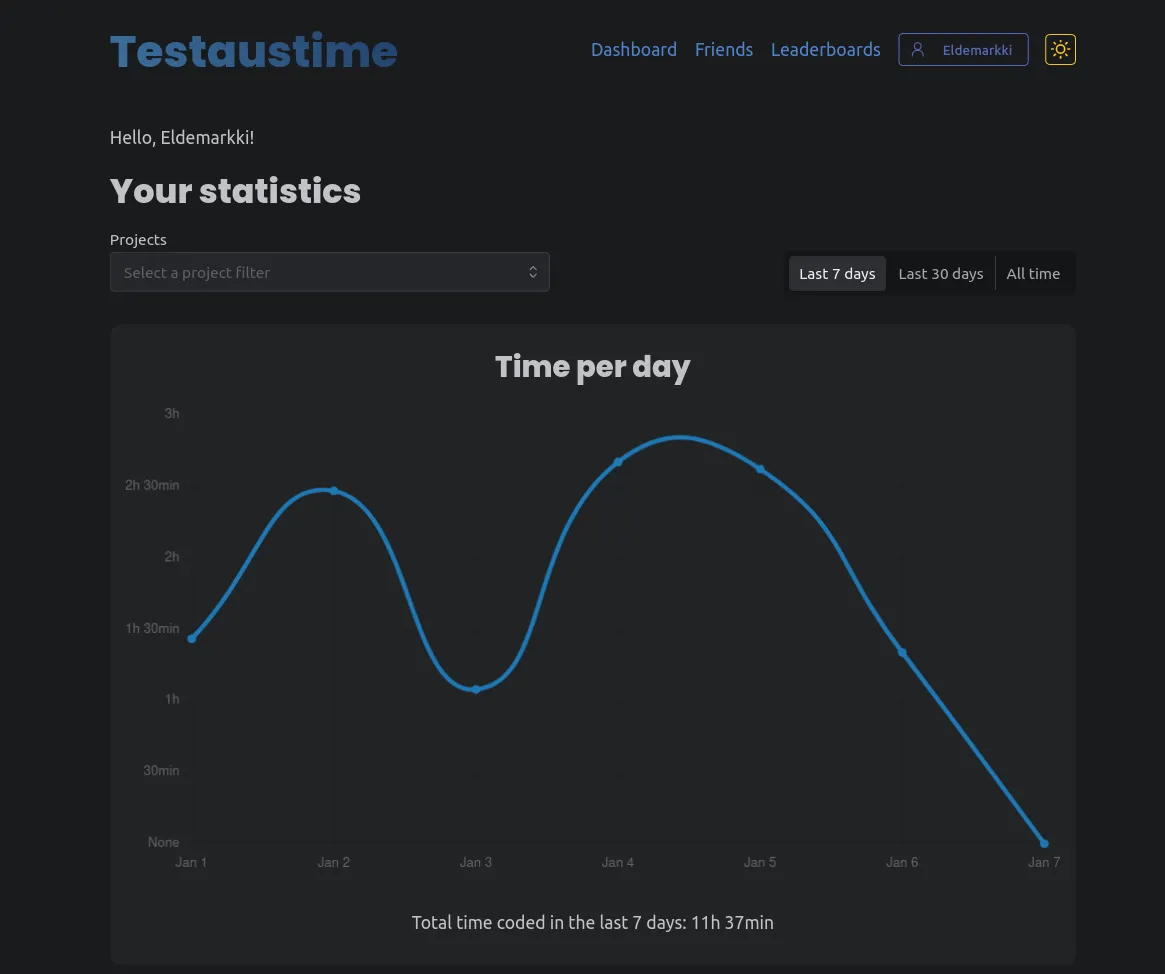Open the Eldemarkki account dropdown
Viewport: 1165px width, 974px height.
963,49
